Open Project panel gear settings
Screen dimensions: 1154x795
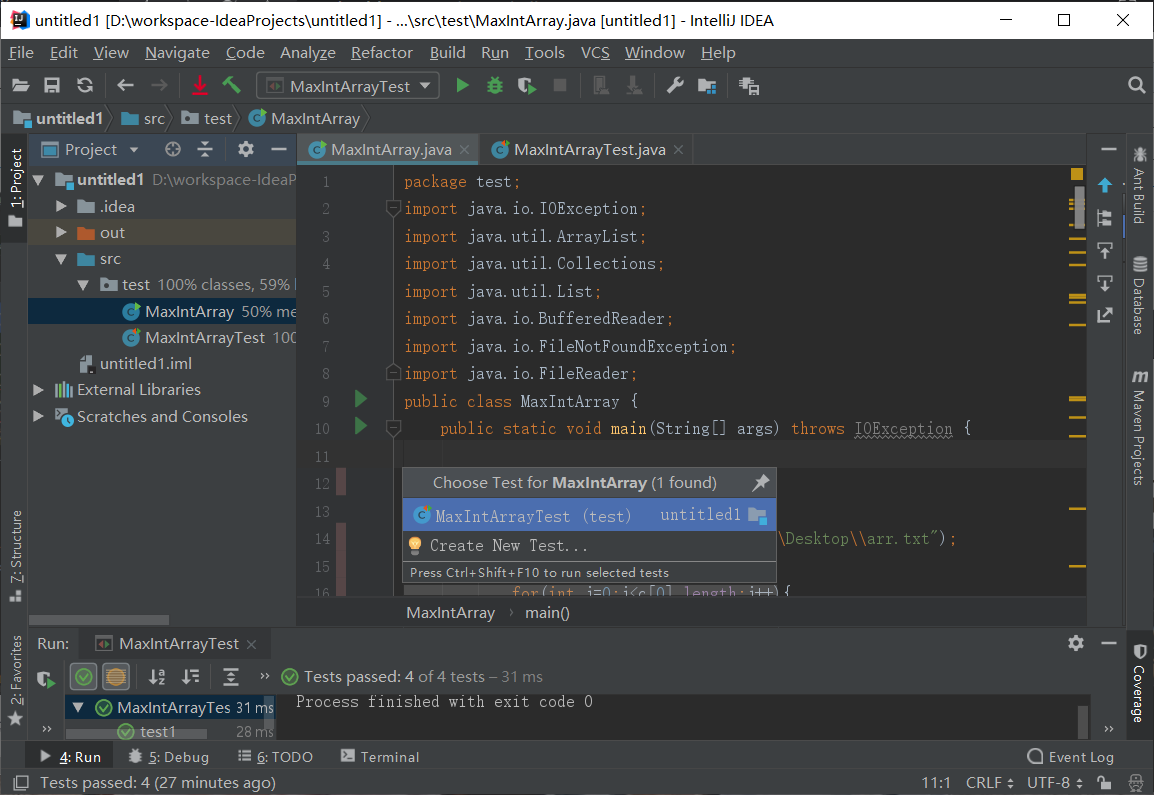(246, 149)
